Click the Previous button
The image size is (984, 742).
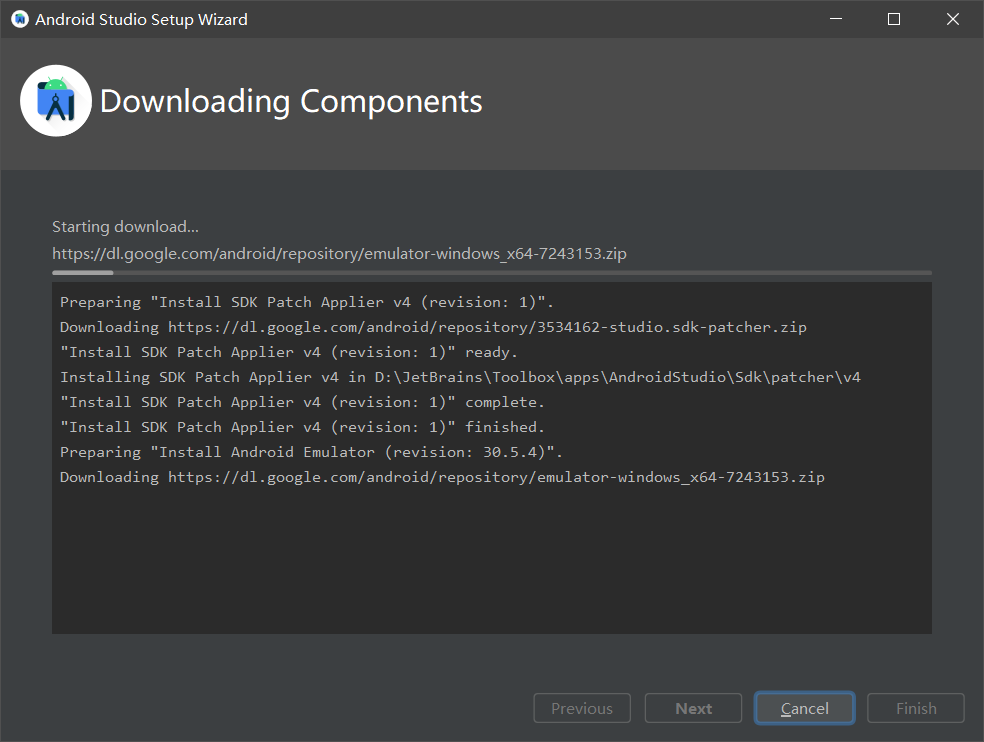pyautogui.click(x=581, y=708)
